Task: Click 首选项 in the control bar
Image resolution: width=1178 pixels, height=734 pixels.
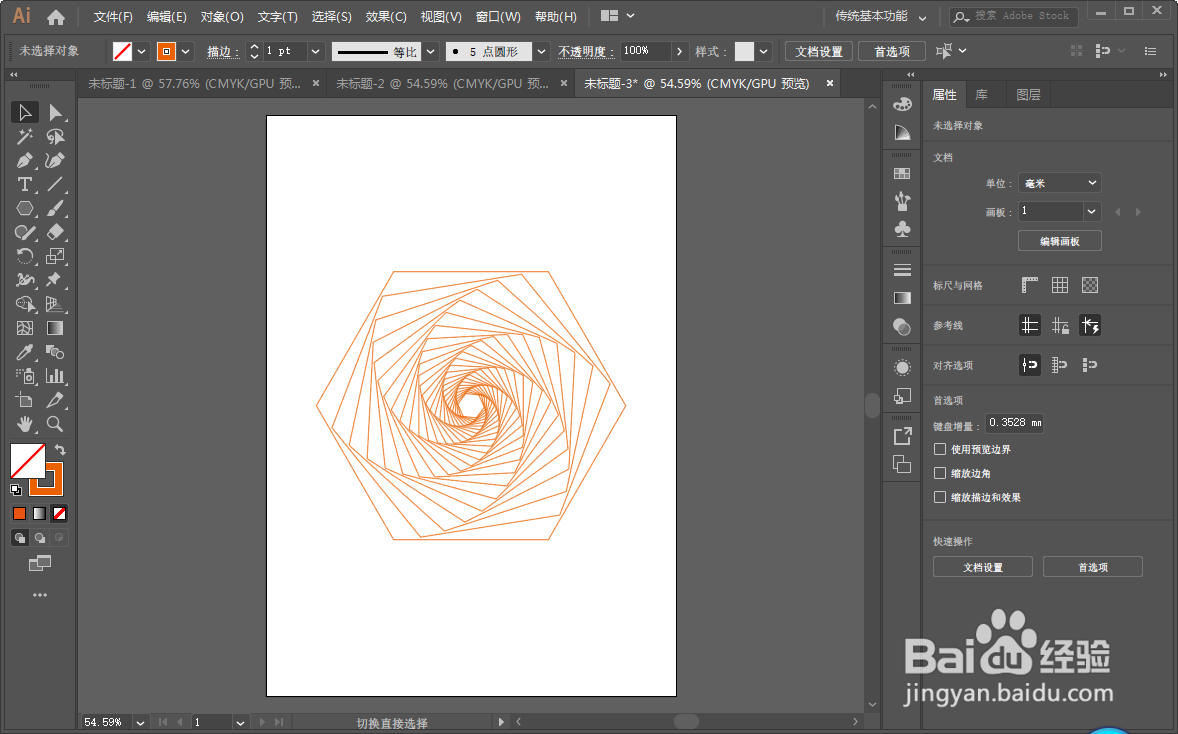Action: tap(892, 51)
